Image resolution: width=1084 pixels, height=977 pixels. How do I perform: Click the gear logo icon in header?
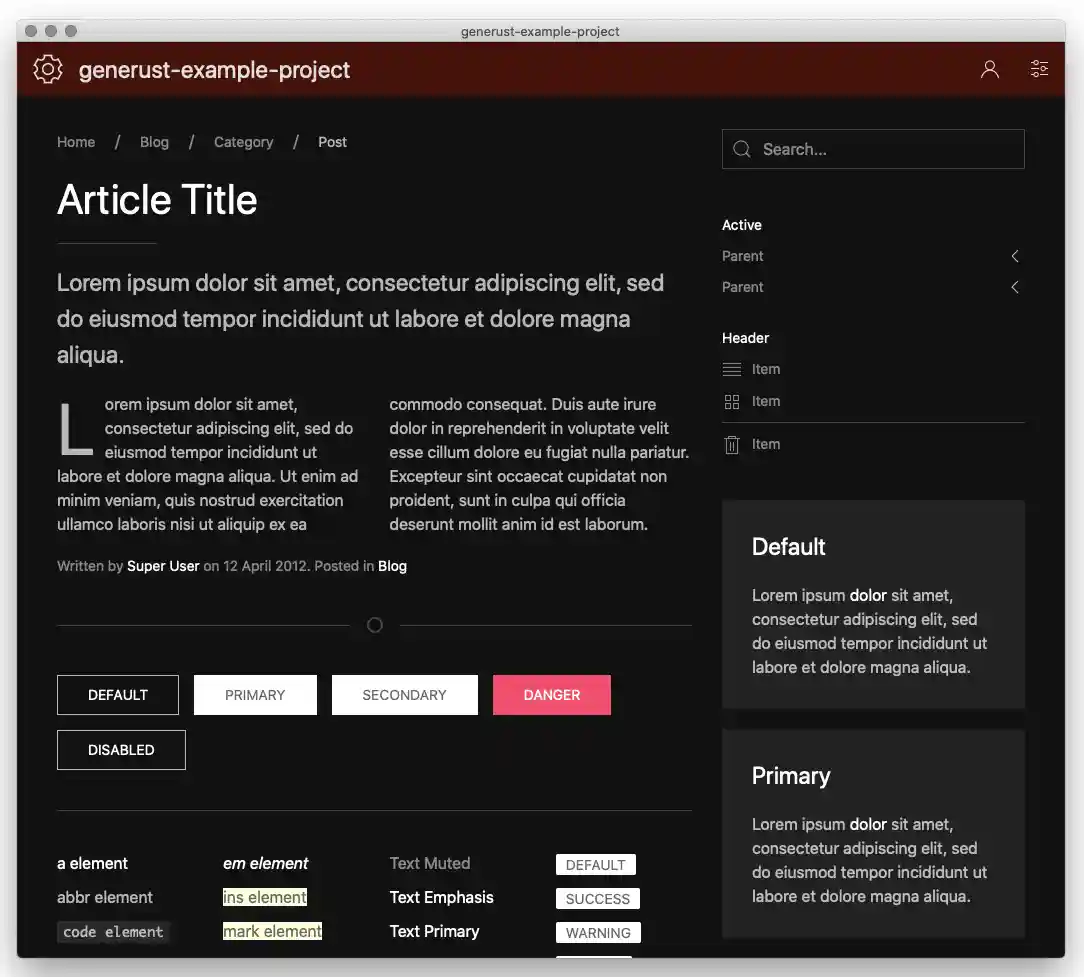(48, 70)
